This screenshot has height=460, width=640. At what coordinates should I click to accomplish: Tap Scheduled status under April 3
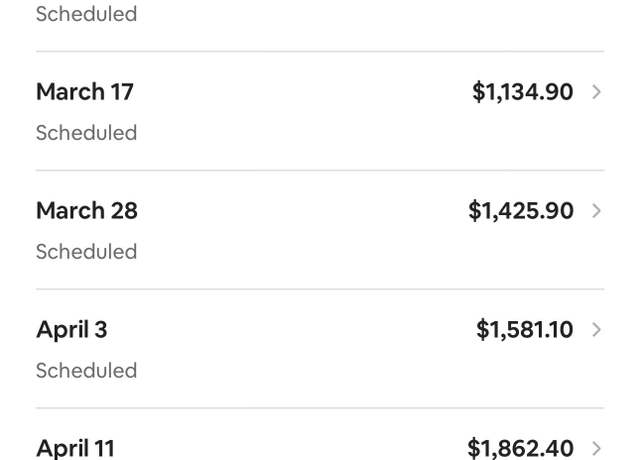coord(86,370)
